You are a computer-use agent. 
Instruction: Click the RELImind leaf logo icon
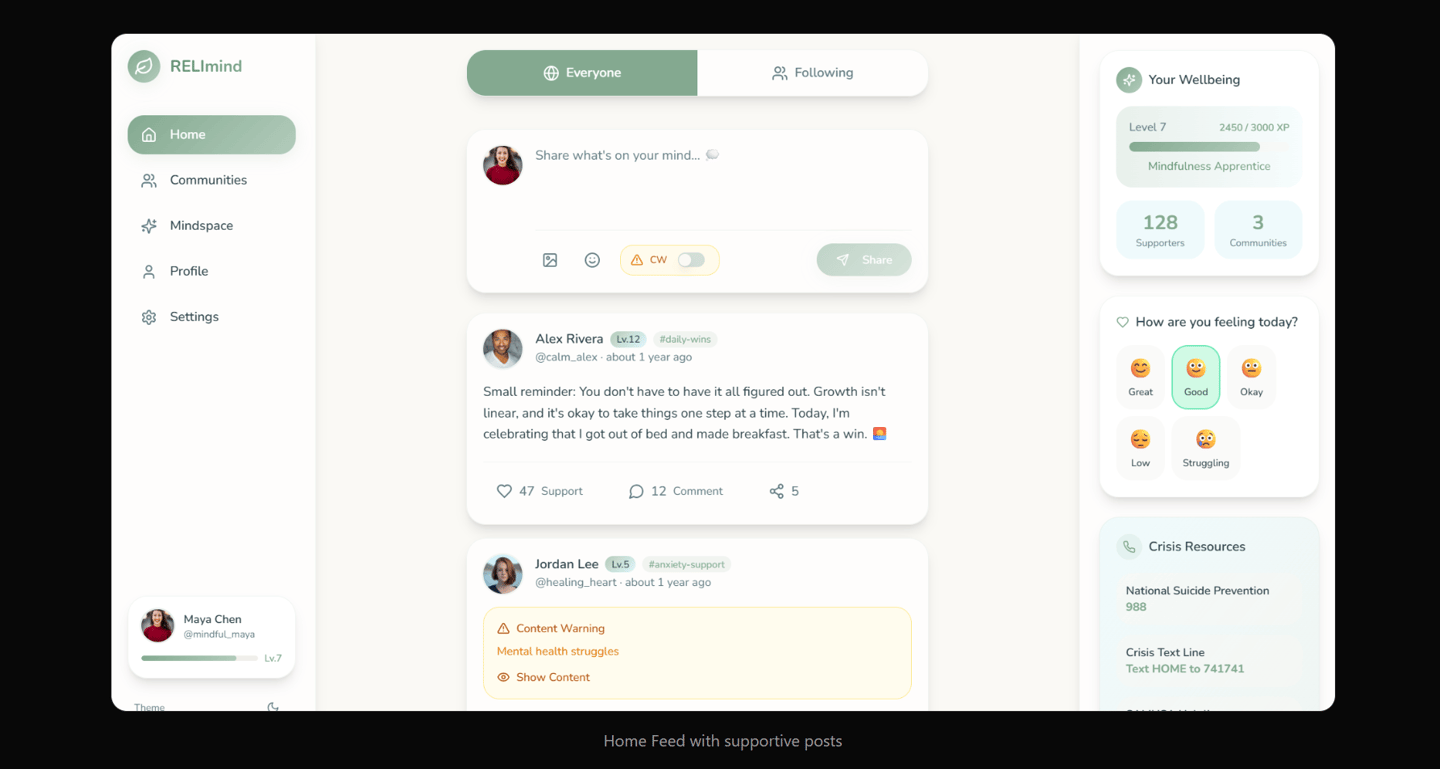click(x=144, y=66)
